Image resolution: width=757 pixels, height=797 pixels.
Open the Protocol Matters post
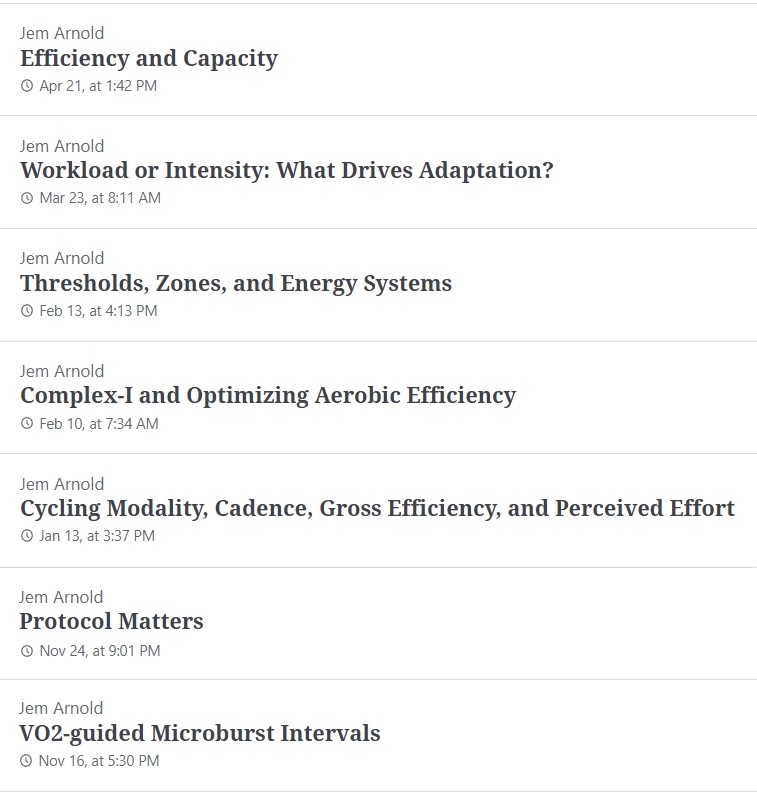point(111,621)
